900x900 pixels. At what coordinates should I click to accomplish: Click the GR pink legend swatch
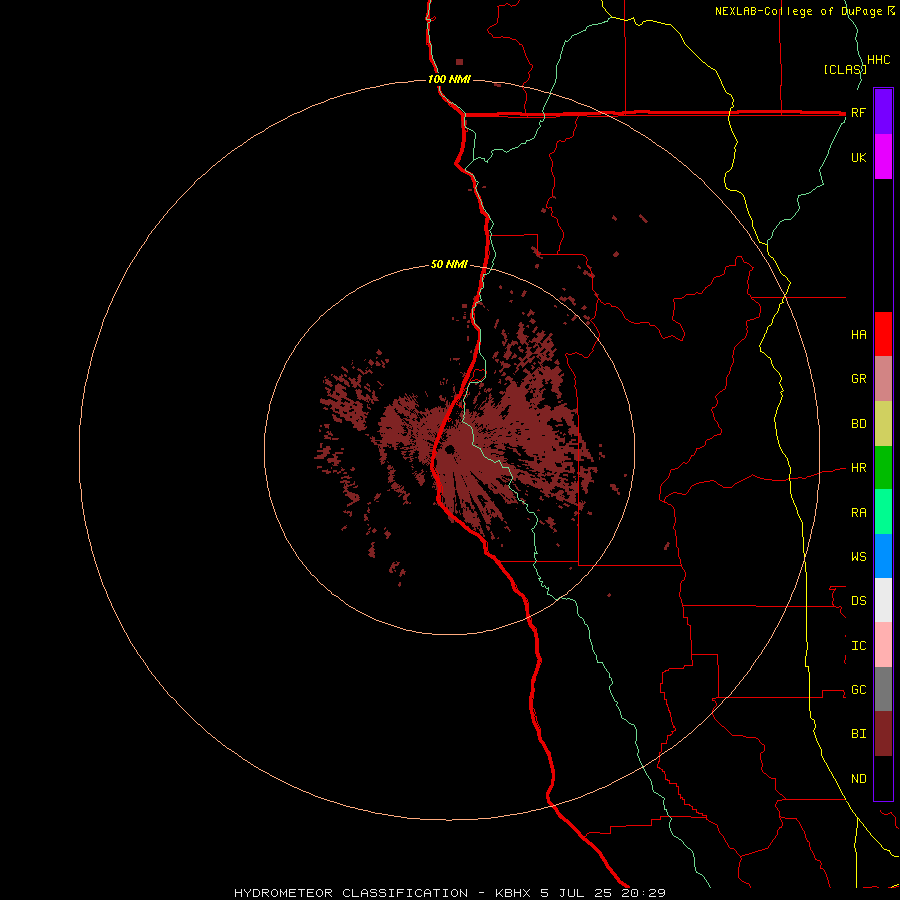click(883, 379)
